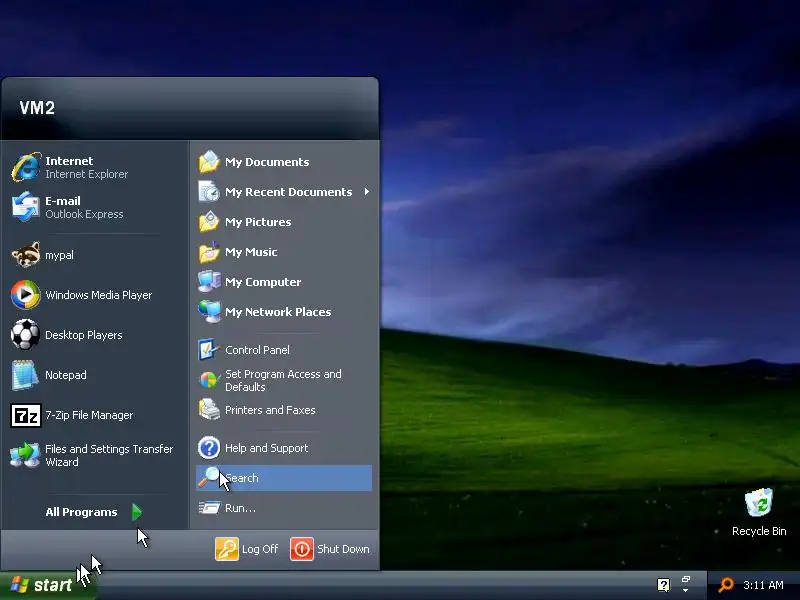Click the Printers and Faxes label
This screenshot has width=800, height=600.
pos(270,410)
